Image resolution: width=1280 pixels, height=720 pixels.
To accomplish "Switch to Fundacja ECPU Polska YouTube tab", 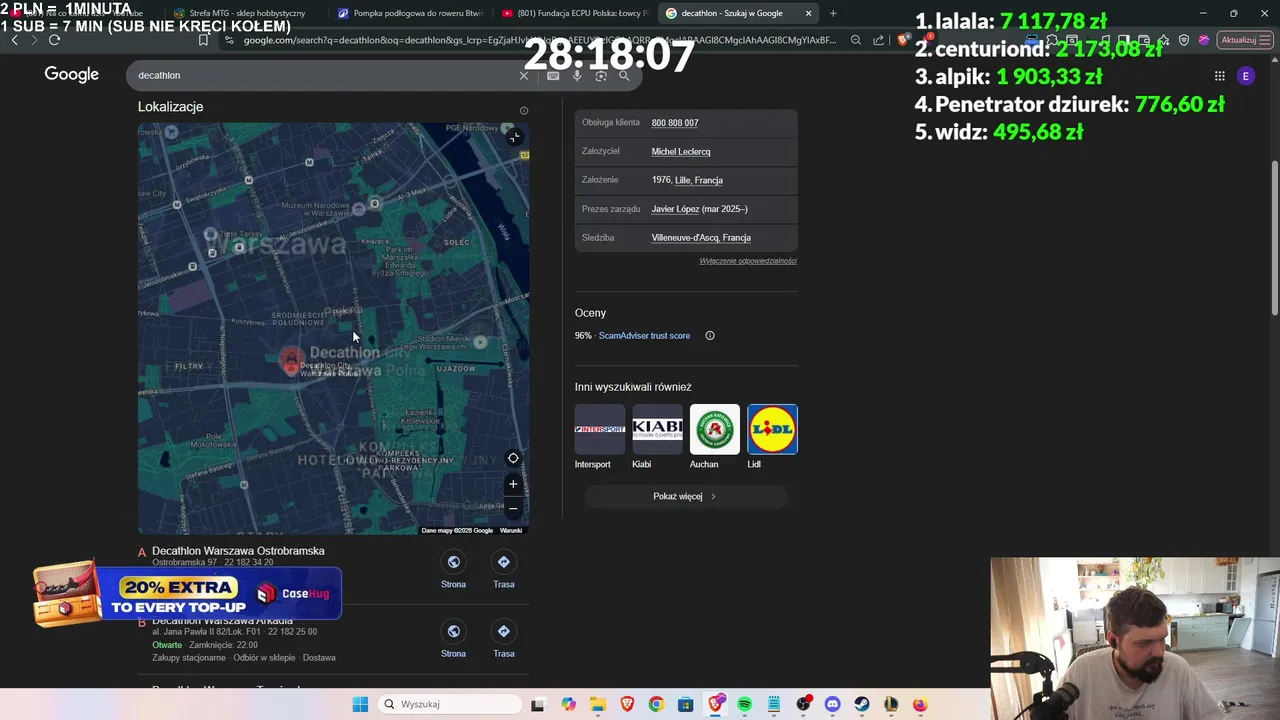I will 575,13.
